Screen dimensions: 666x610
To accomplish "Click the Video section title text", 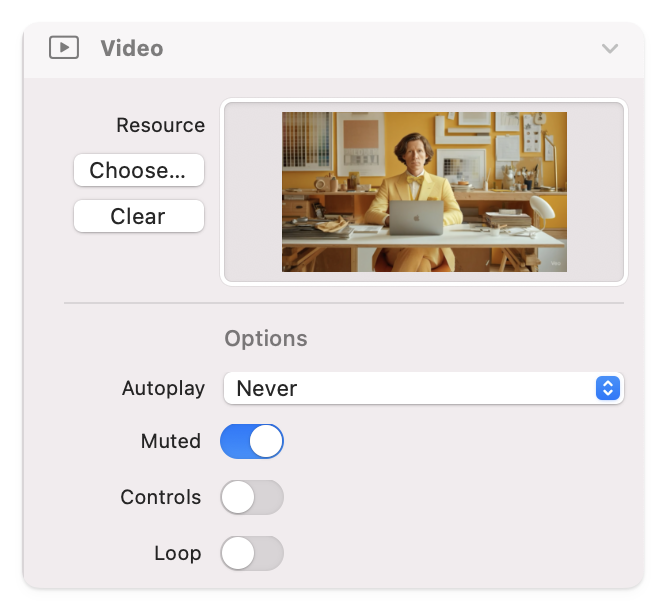I will pos(131,48).
